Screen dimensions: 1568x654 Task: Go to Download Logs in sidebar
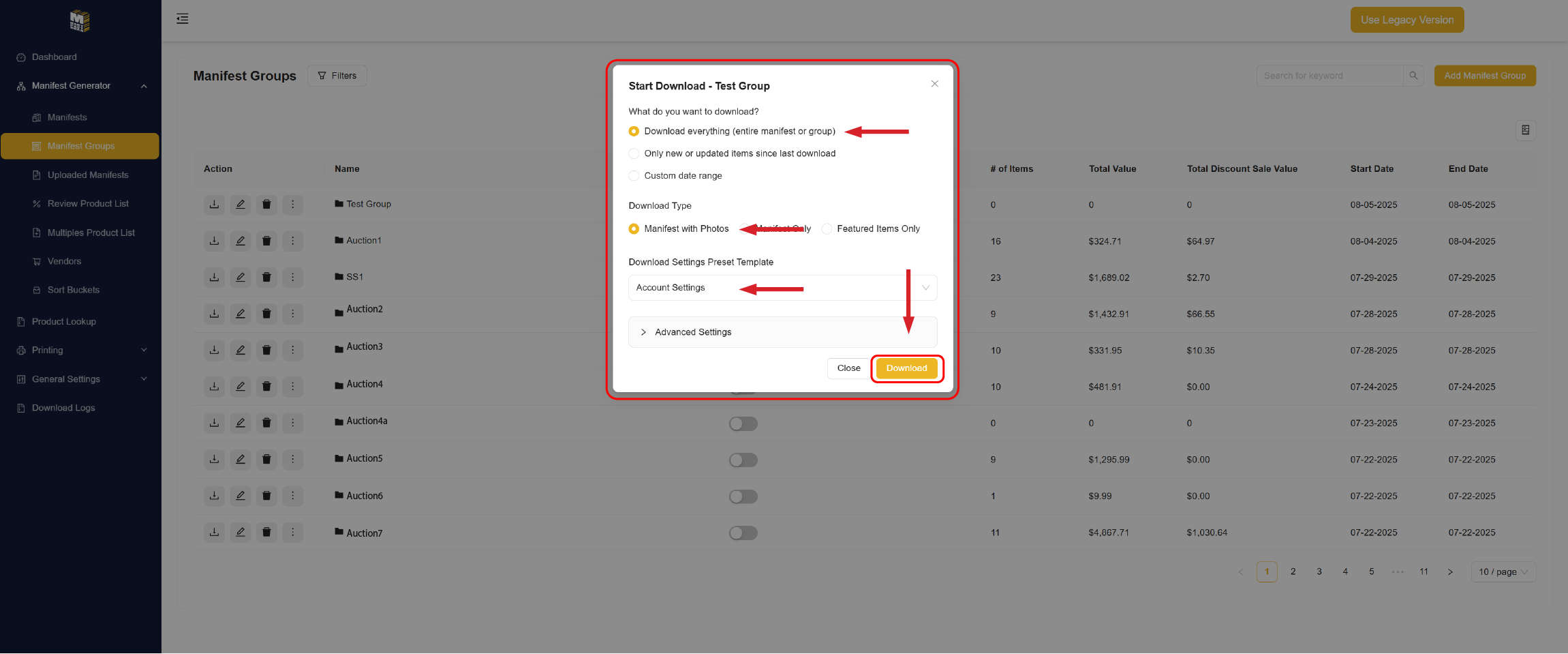click(63, 408)
